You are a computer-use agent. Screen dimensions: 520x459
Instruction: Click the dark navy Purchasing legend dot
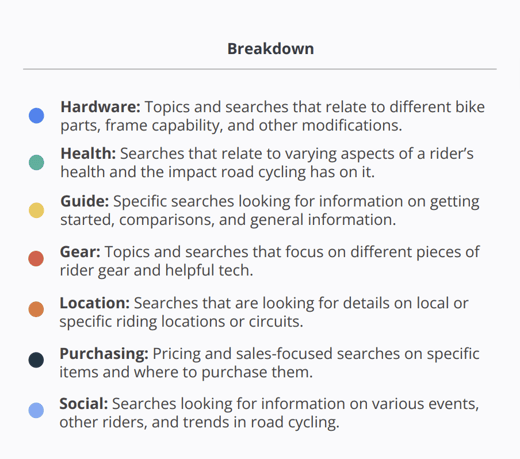(36, 360)
